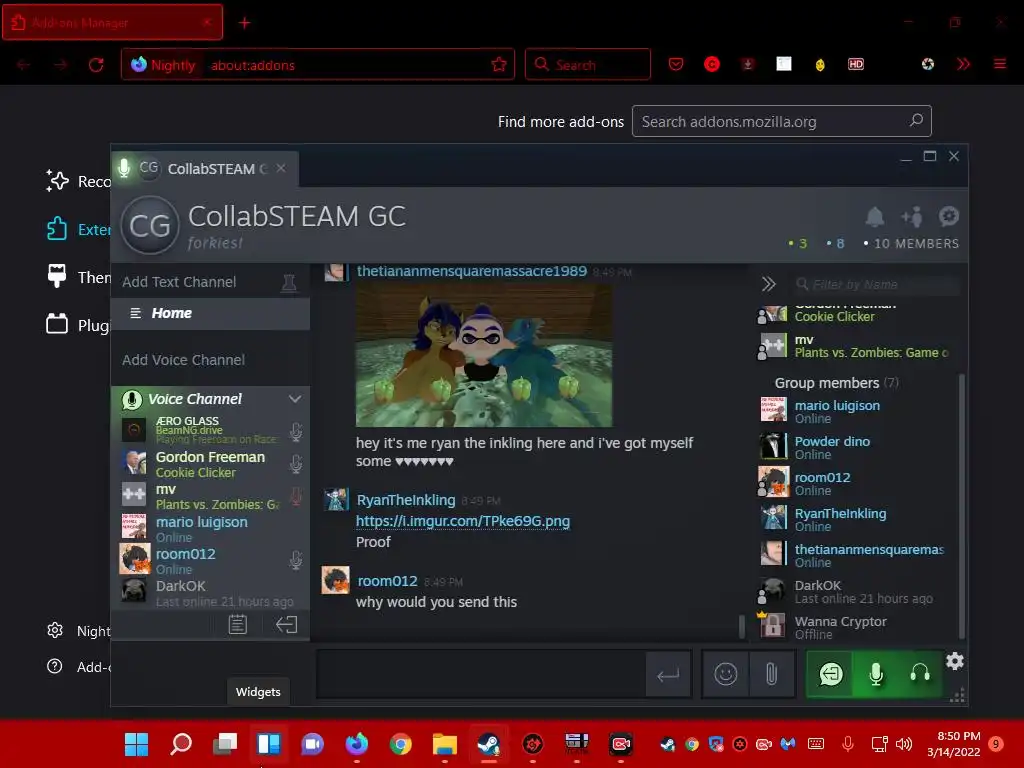Collapse the Voice Channel section
This screenshot has height=768, width=1024.
[x=295, y=399]
